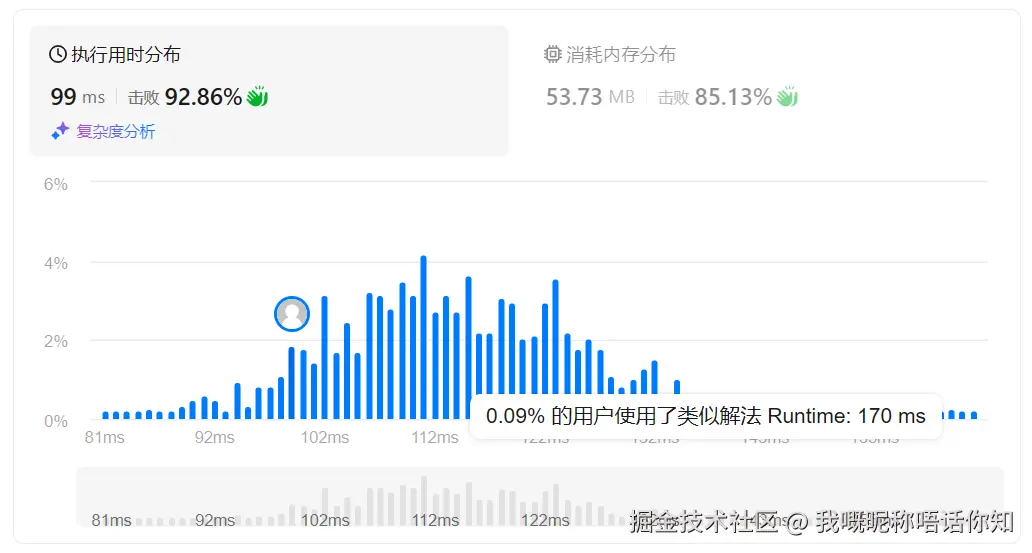Click the chip icon beside 消耗内存分布

click(552, 54)
